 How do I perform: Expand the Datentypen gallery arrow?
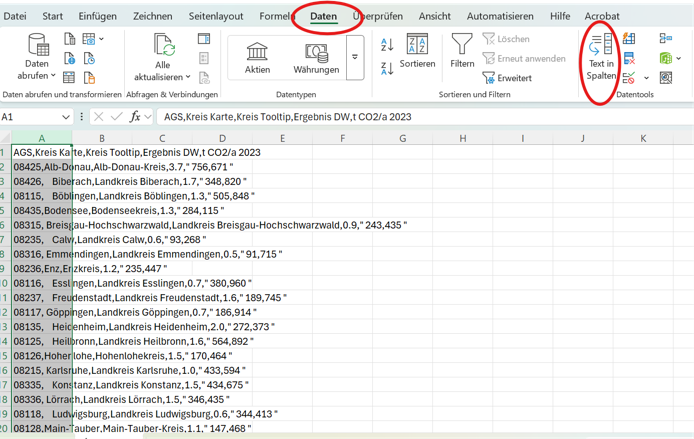(355, 58)
